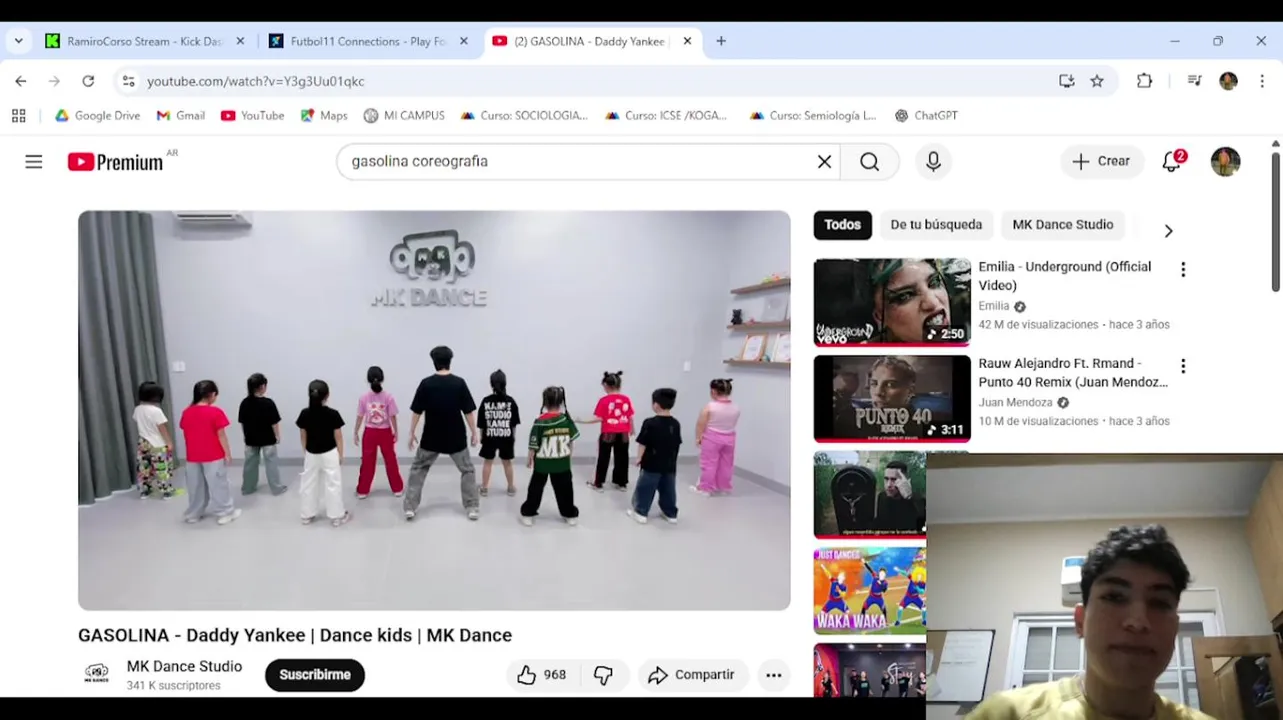Open the YouTube hamburger guide menu
This screenshot has width=1283, height=720.
tap(34, 162)
